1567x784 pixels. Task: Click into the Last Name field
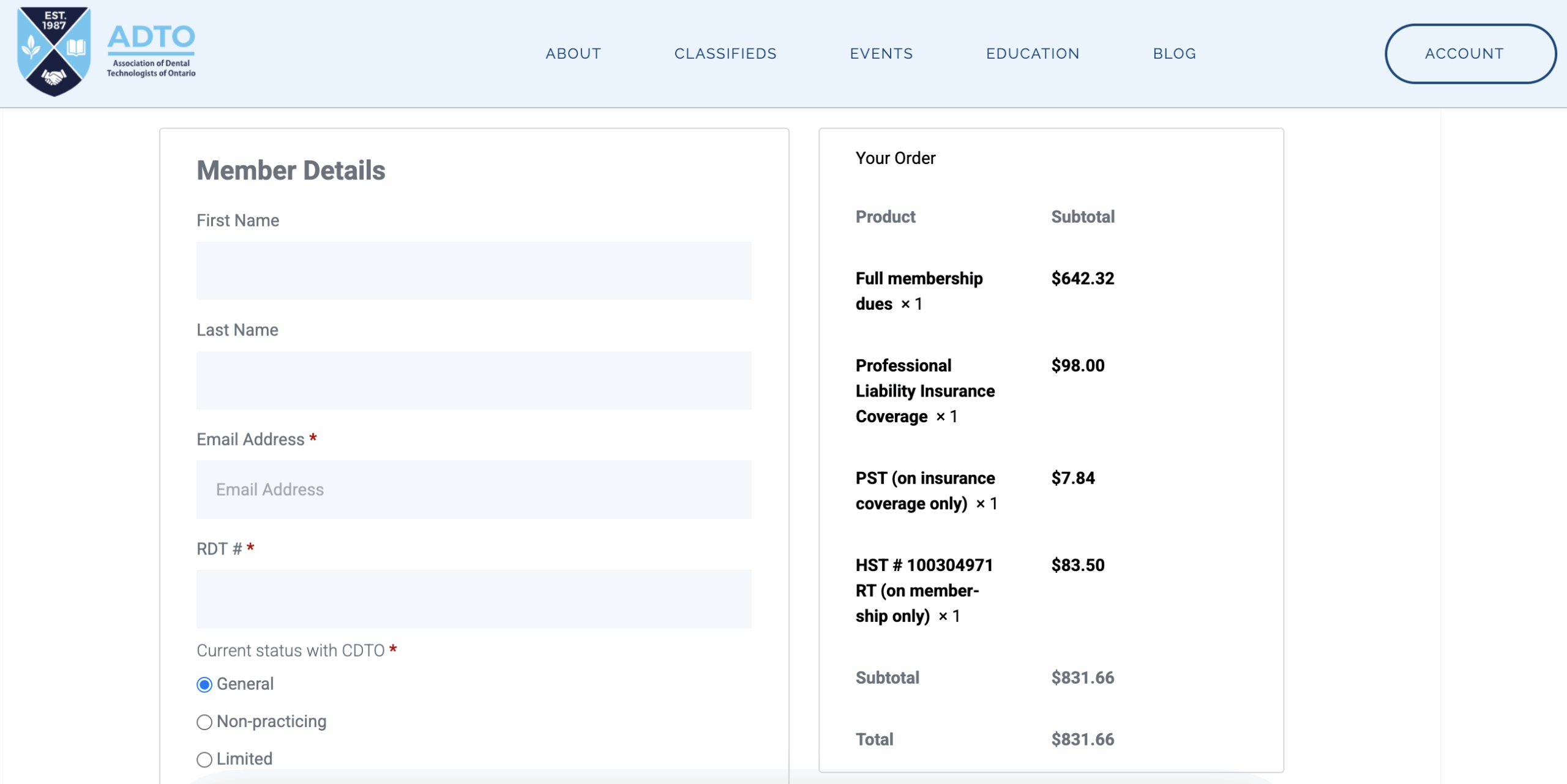click(474, 380)
